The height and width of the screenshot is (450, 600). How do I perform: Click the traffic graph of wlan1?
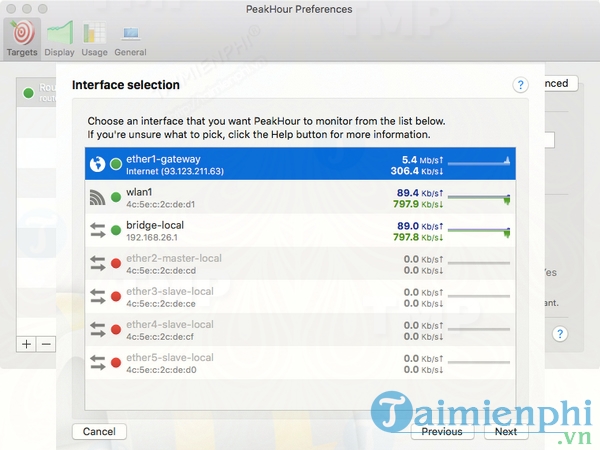coord(479,198)
